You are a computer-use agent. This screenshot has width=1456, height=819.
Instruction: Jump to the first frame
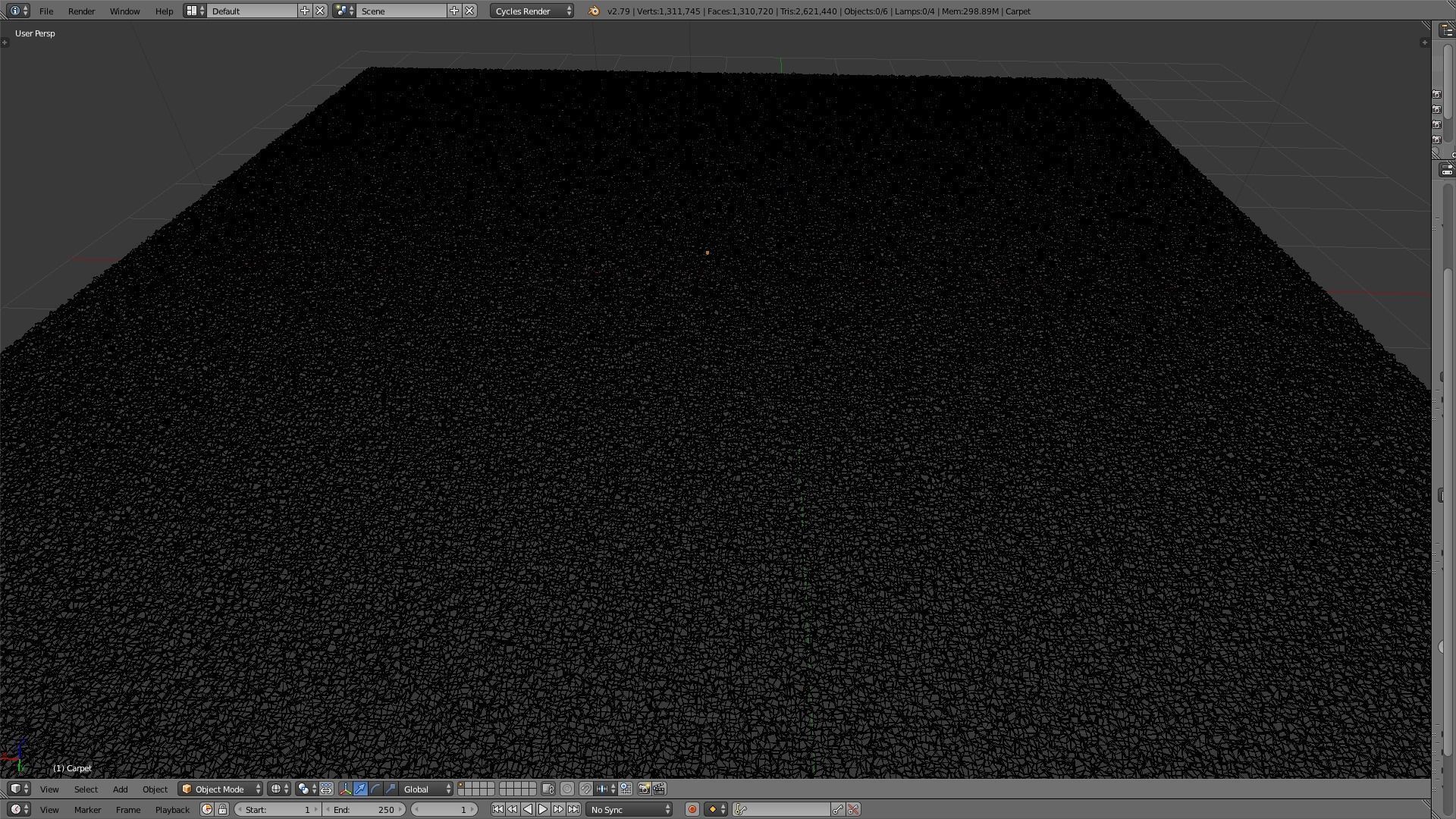pyautogui.click(x=497, y=809)
